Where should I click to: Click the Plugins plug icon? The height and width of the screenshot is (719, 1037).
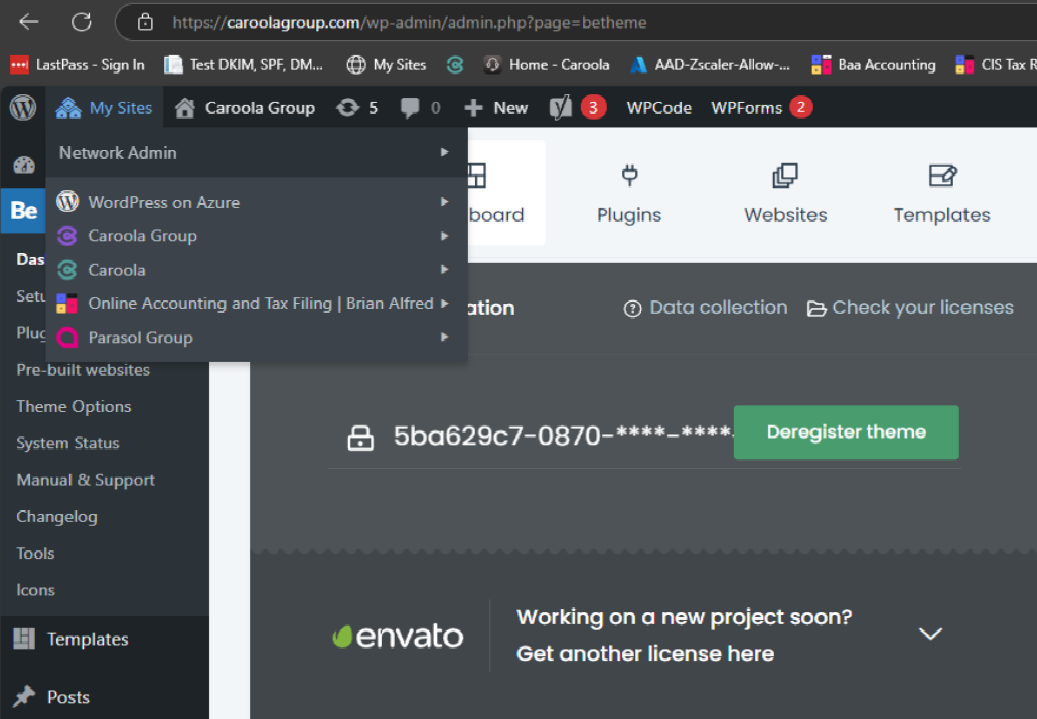click(x=629, y=177)
